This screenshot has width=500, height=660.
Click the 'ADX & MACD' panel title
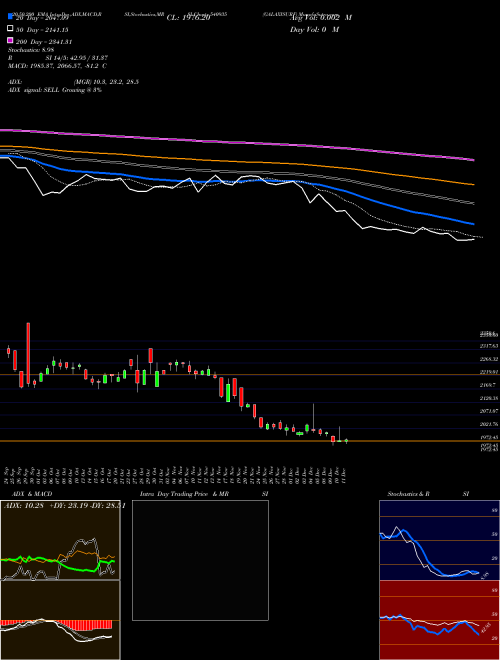point(32,494)
